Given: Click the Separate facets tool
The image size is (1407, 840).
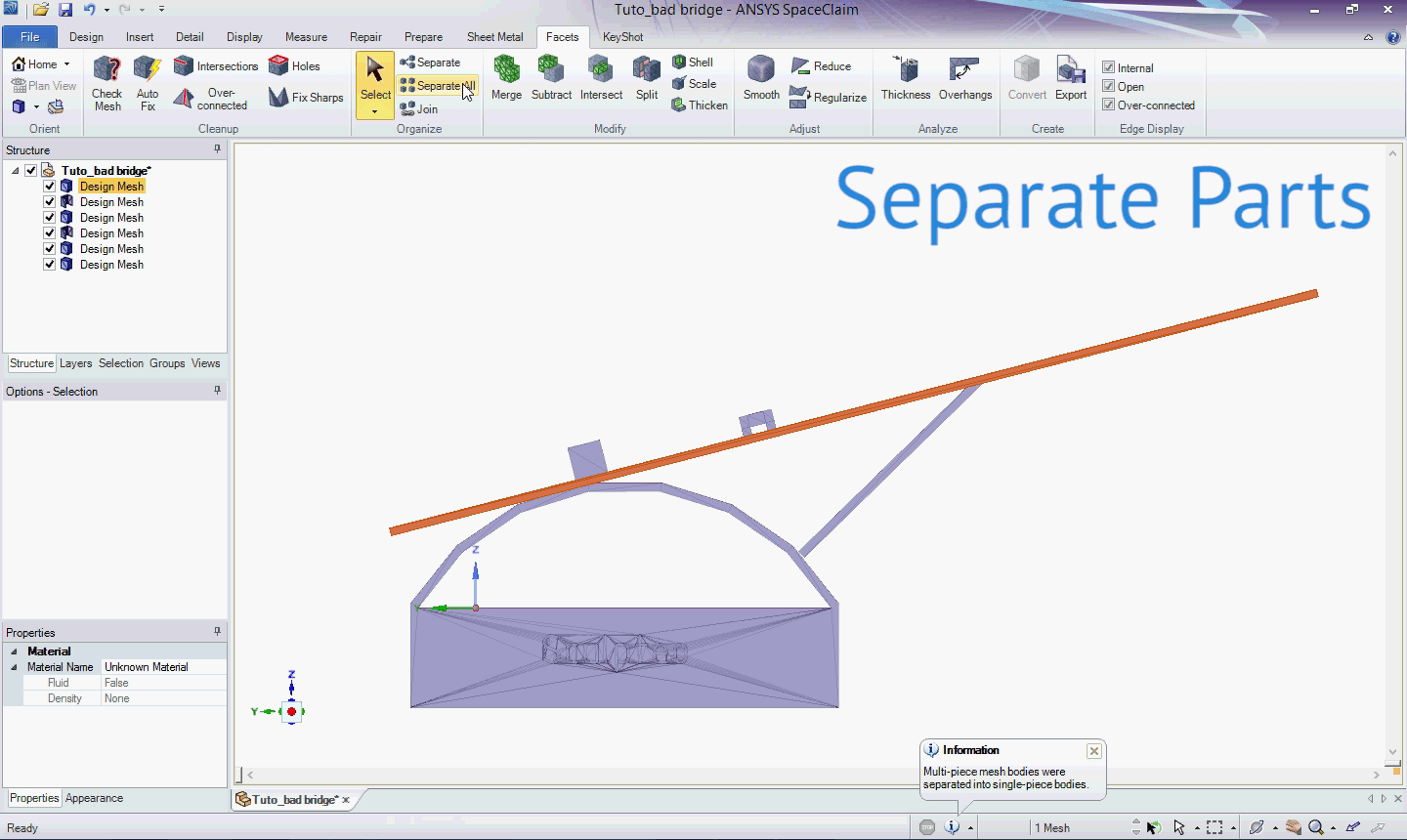Looking at the screenshot, I should (430, 62).
